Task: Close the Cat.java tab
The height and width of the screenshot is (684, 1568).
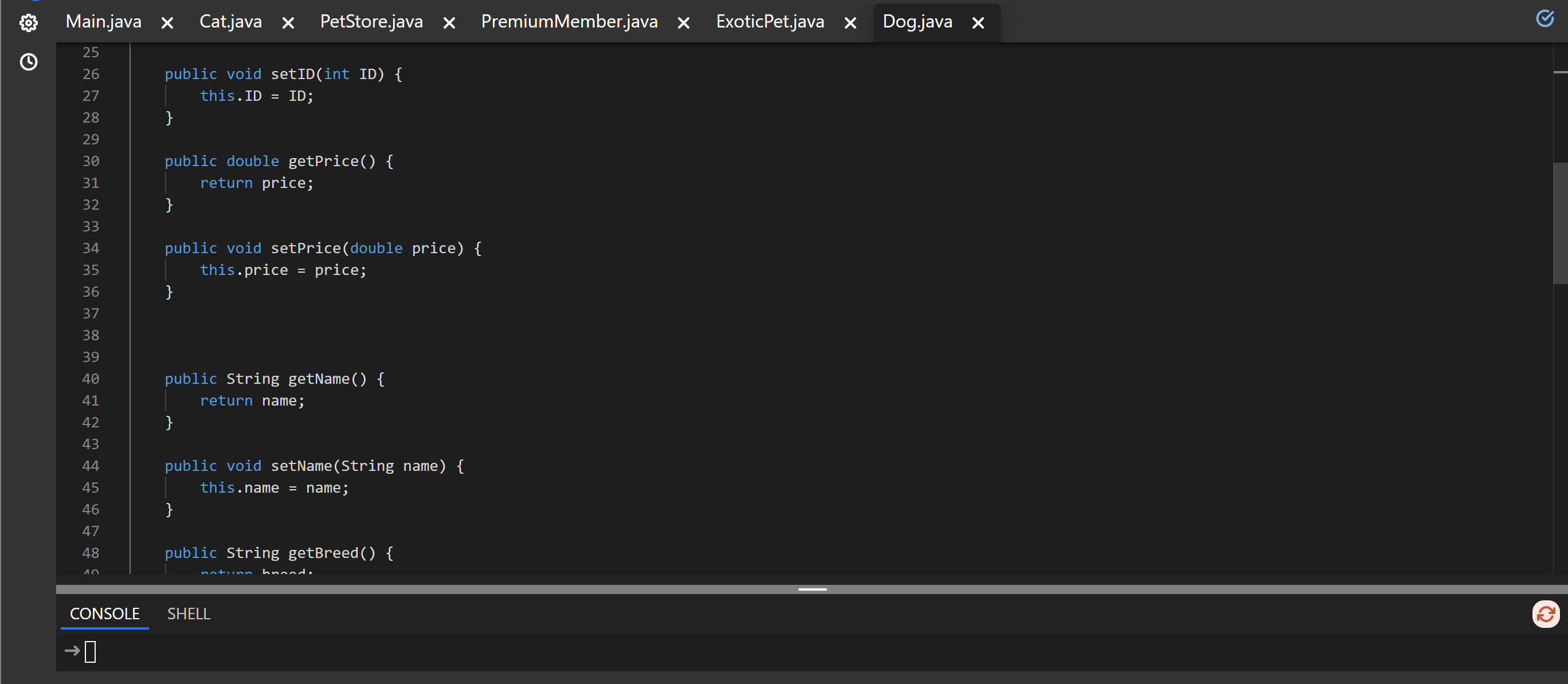Action: point(288,23)
